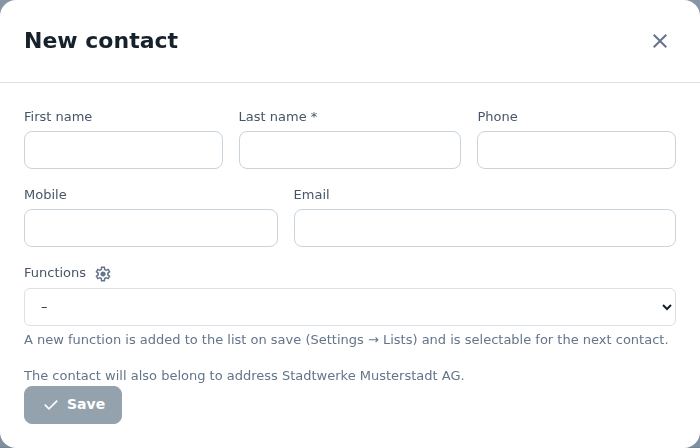Save the new contact
The width and height of the screenshot is (700, 448).
point(73,405)
